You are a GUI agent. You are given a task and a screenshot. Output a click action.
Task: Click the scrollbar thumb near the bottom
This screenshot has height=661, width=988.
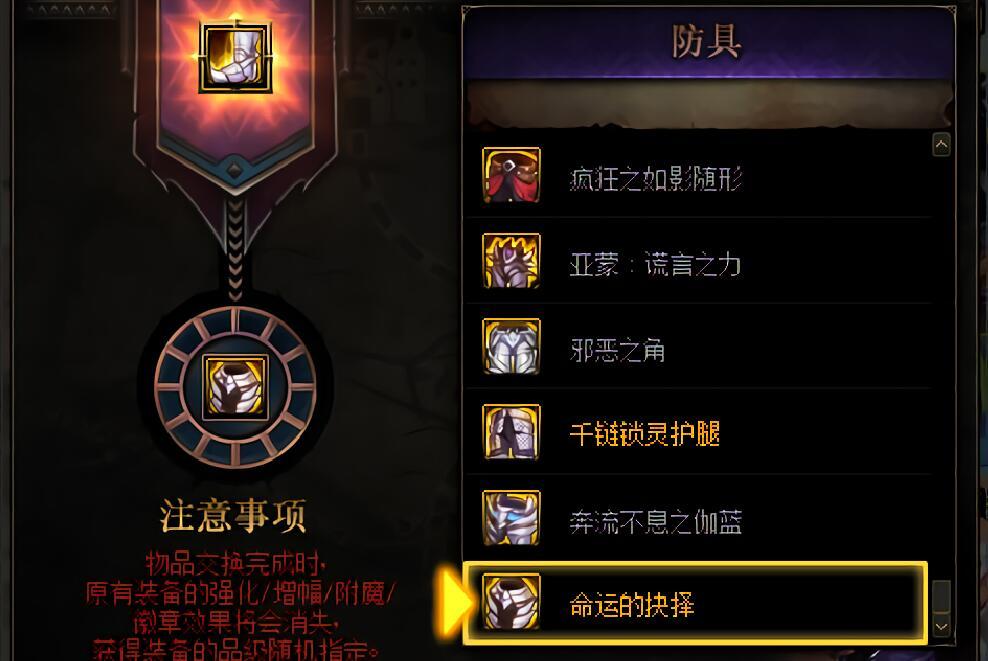coord(941,596)
